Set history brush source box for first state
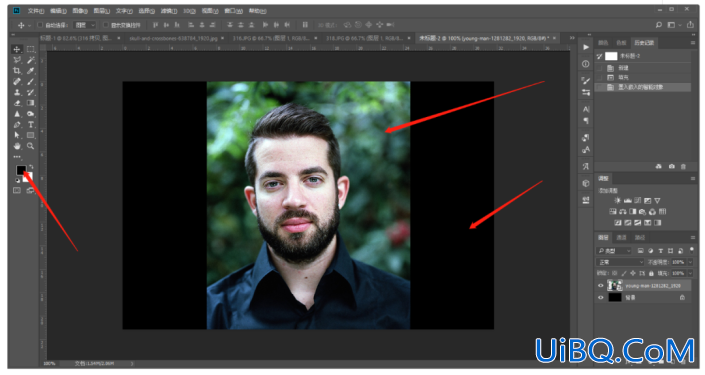 (599, 68)
